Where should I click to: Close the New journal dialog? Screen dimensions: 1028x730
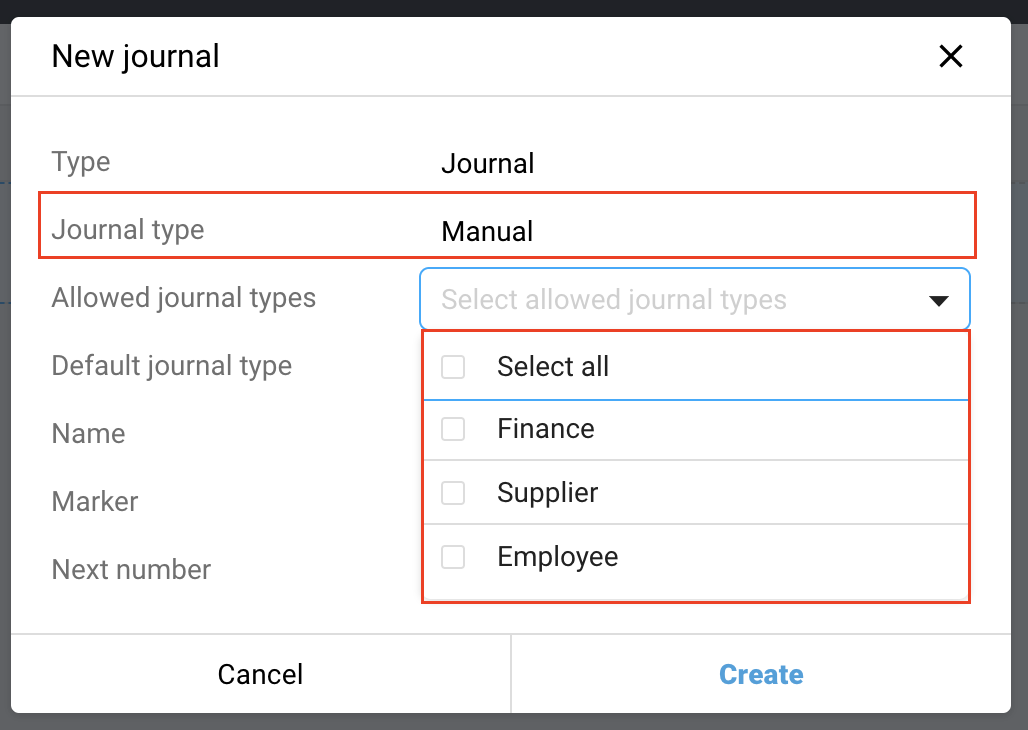pos(950,56)
